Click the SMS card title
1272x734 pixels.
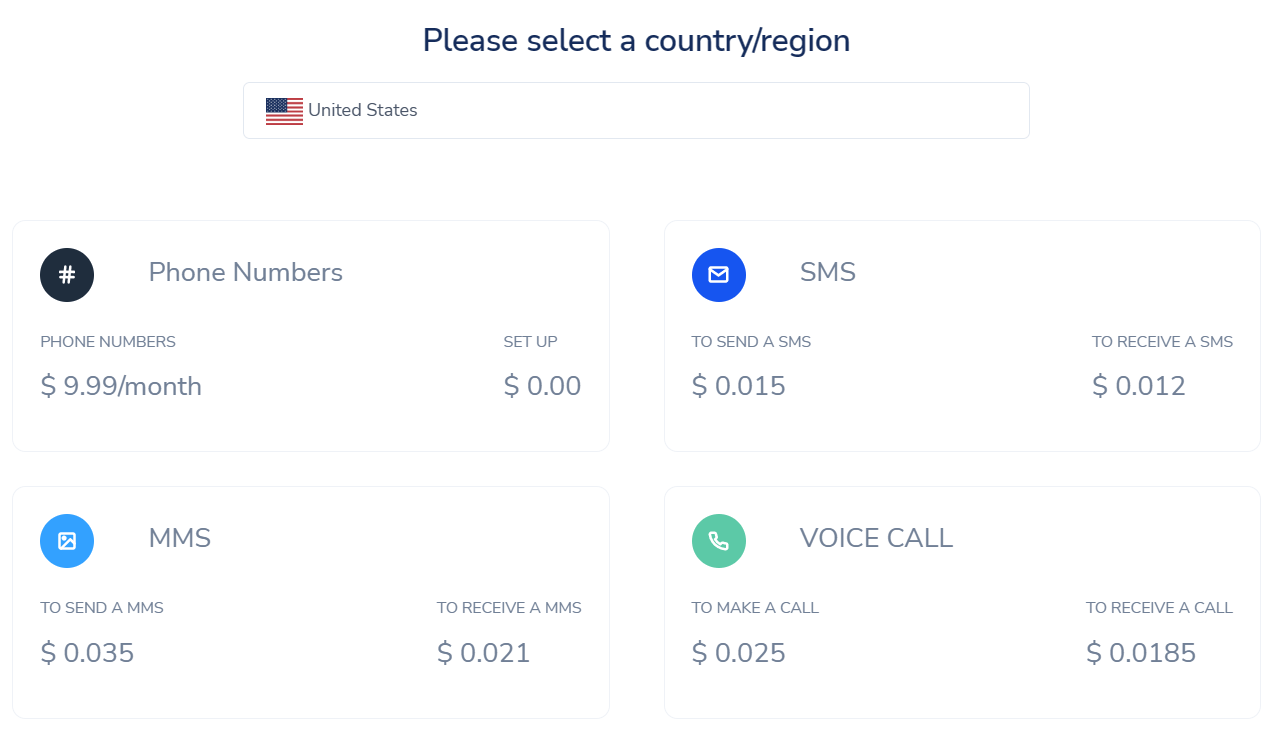(828, 272)
